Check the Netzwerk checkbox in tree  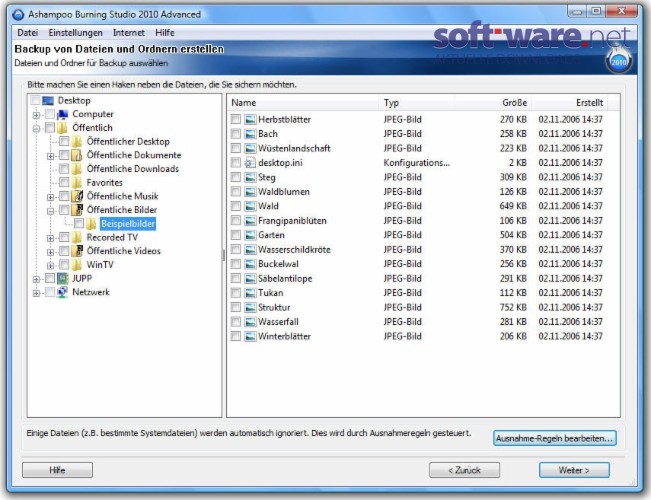[x=50, y=292]
